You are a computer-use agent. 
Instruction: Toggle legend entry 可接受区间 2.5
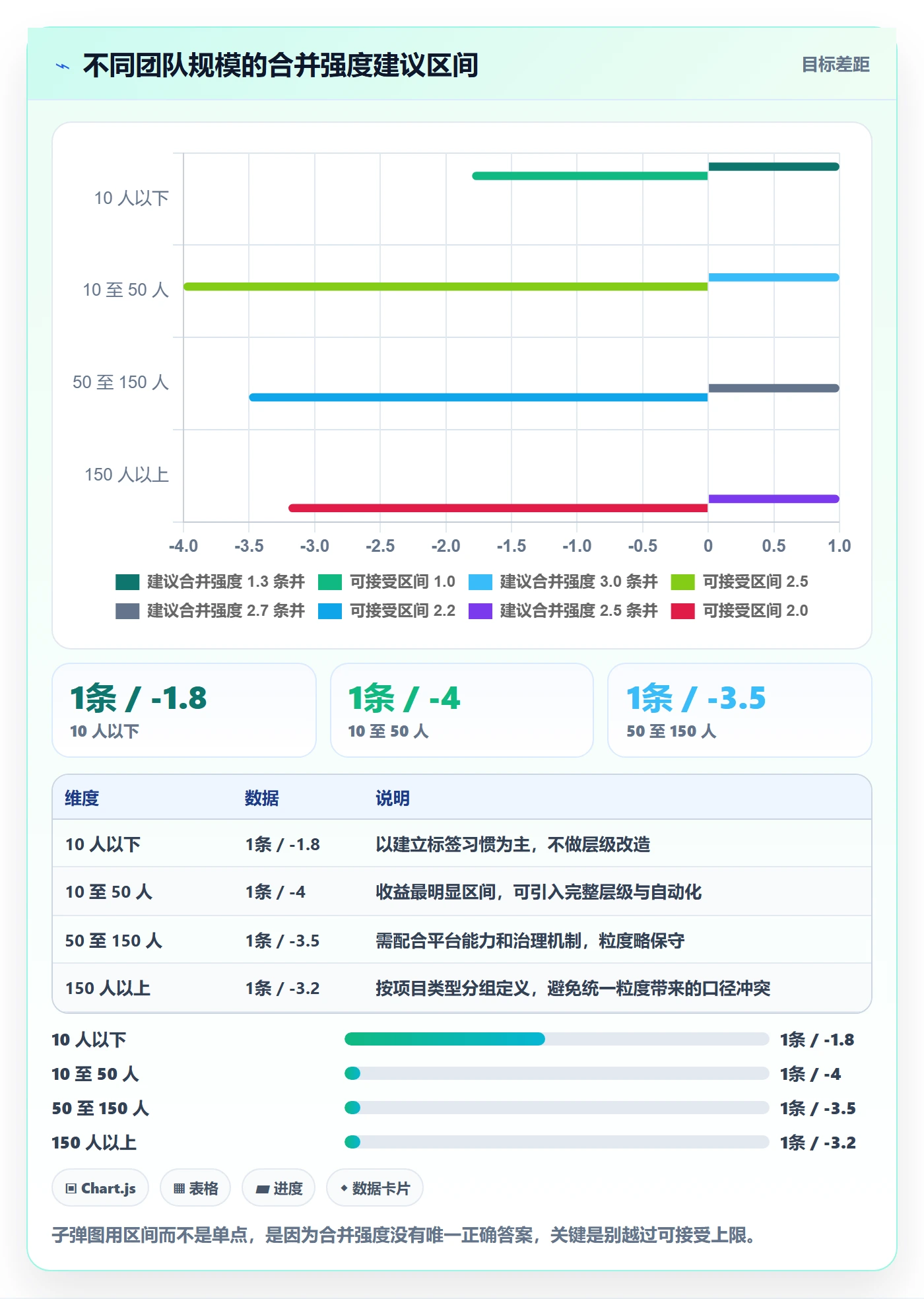[740, 582]
